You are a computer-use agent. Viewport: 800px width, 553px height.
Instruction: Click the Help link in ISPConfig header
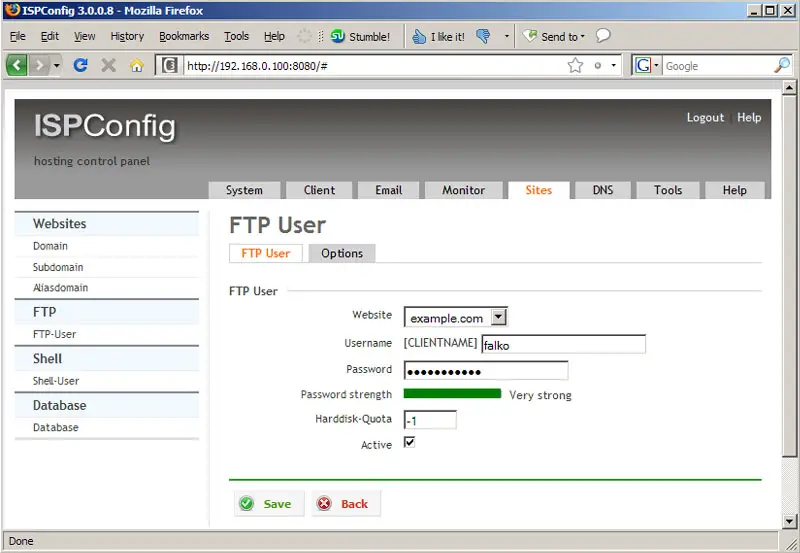749,117
